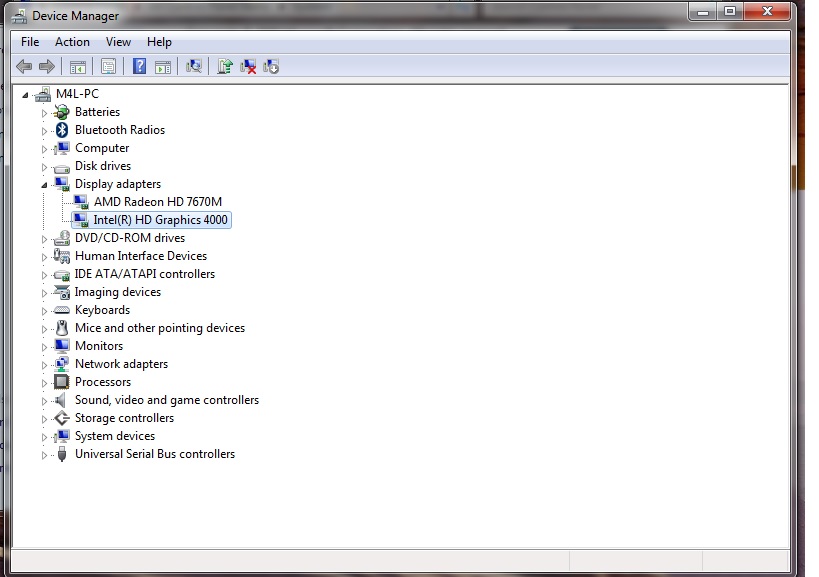Open Properties from the toolbar icon

click(x=108, y=67)
